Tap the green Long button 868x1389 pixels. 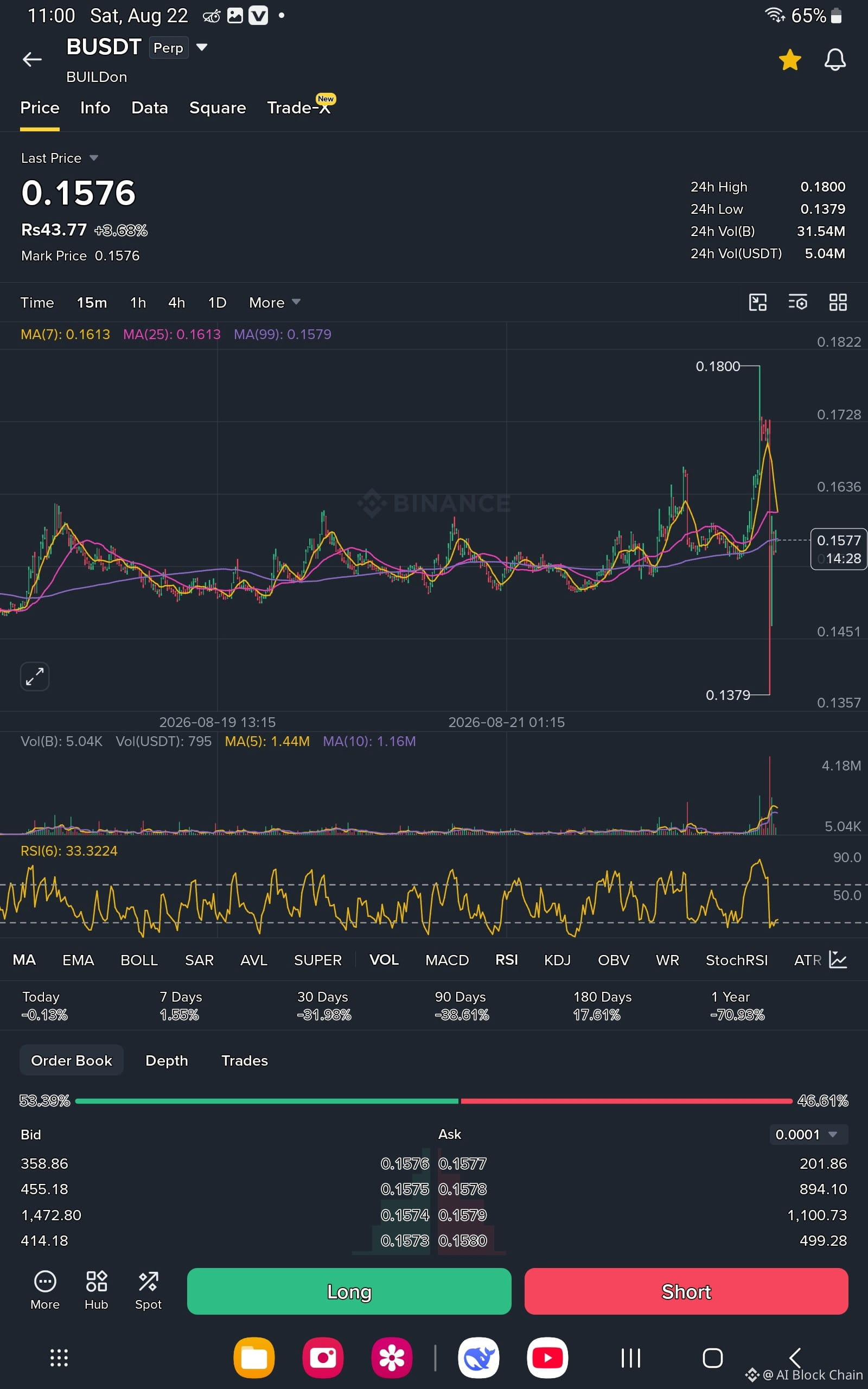coord(349,1291)
